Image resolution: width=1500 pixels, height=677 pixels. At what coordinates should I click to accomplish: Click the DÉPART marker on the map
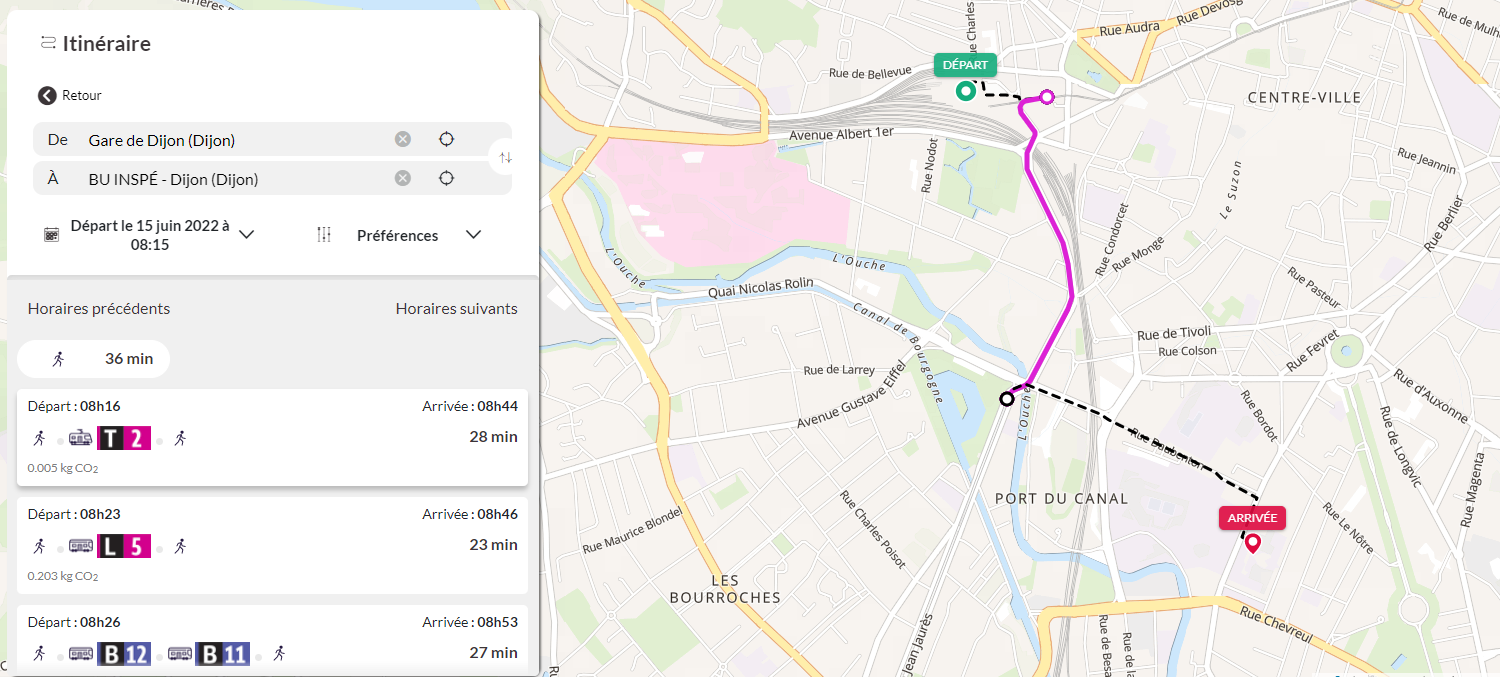(x=965, y=65)
